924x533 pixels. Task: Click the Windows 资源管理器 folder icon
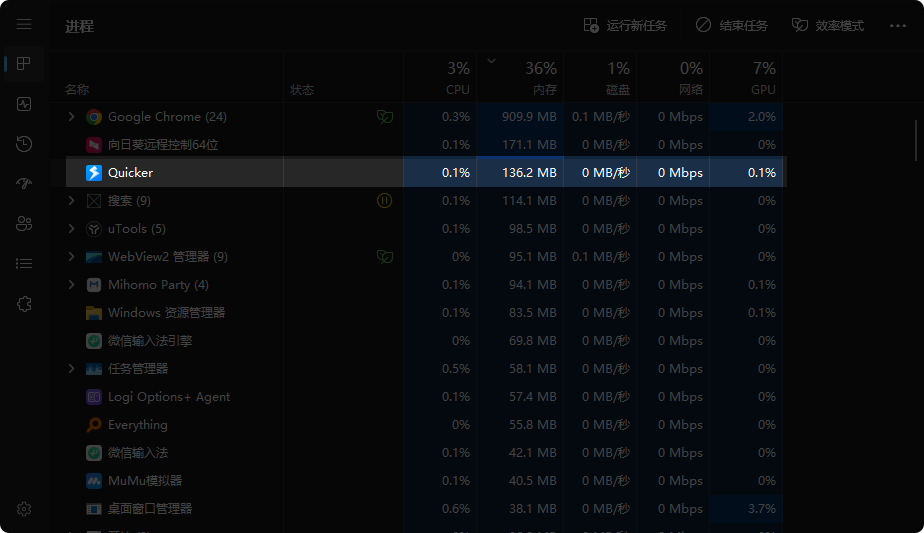point(94,312)
